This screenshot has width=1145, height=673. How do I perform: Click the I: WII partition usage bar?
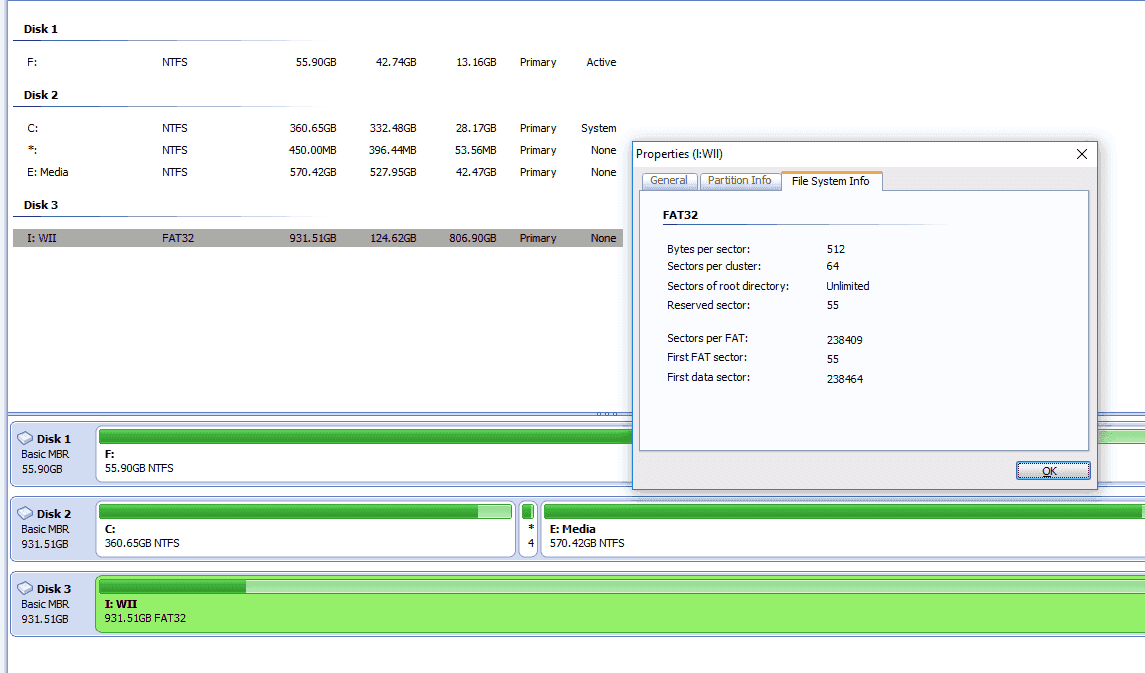(622, 587)
